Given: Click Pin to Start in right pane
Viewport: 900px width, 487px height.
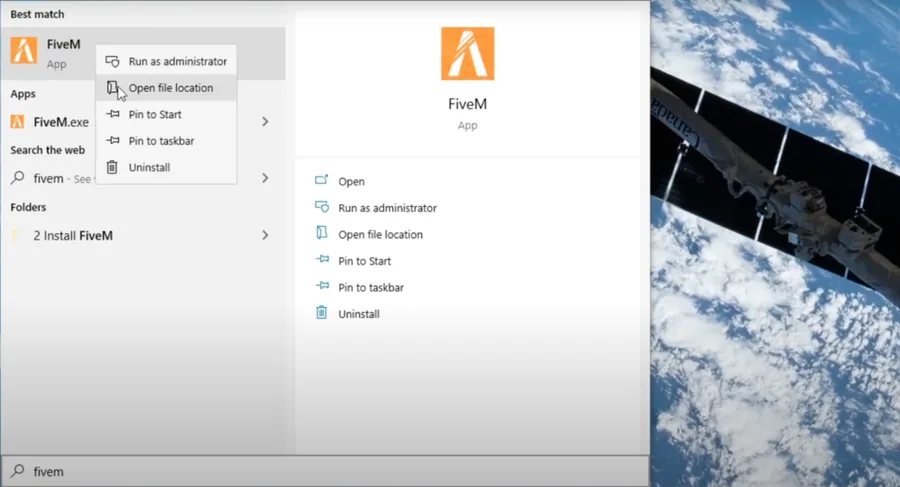Looking at the screenshot, I should pyautogui.click(x=364, y=261).
